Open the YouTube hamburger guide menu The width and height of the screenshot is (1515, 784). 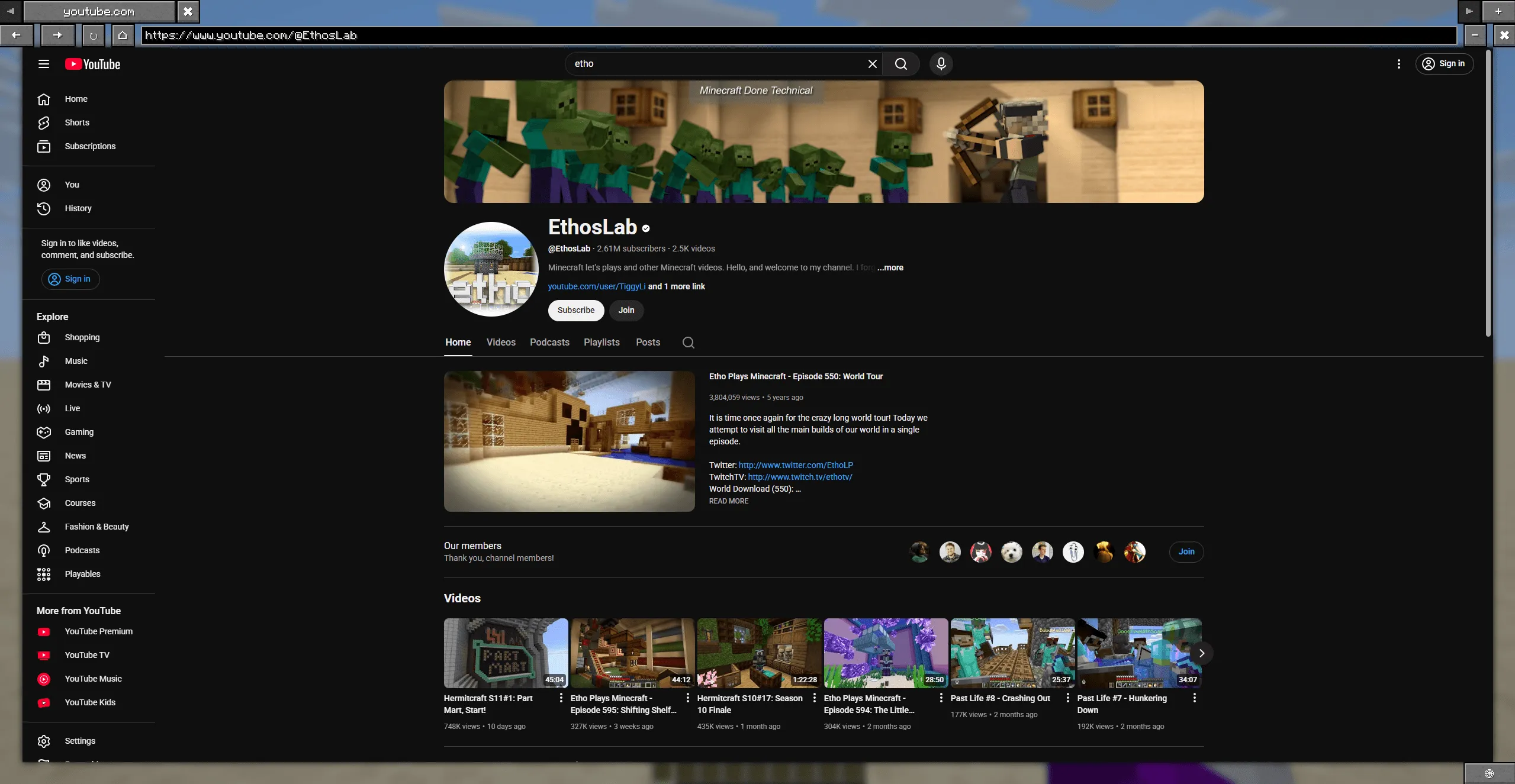[x=43, y=64]
